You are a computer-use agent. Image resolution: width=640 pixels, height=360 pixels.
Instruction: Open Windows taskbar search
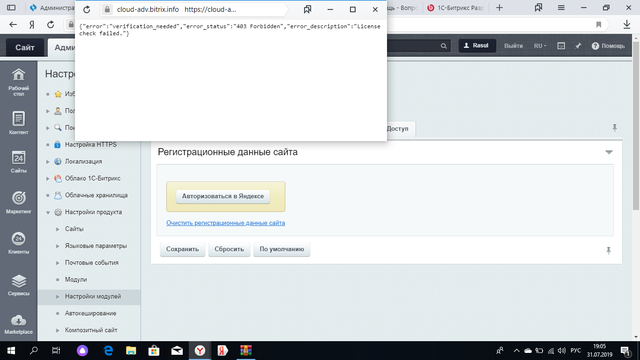34,351
